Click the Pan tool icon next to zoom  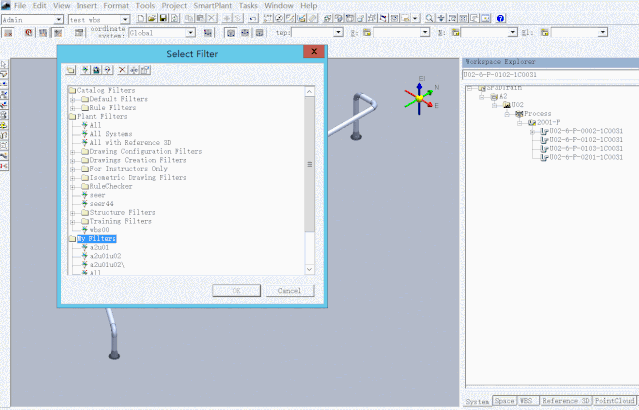(x=441, y=18)
